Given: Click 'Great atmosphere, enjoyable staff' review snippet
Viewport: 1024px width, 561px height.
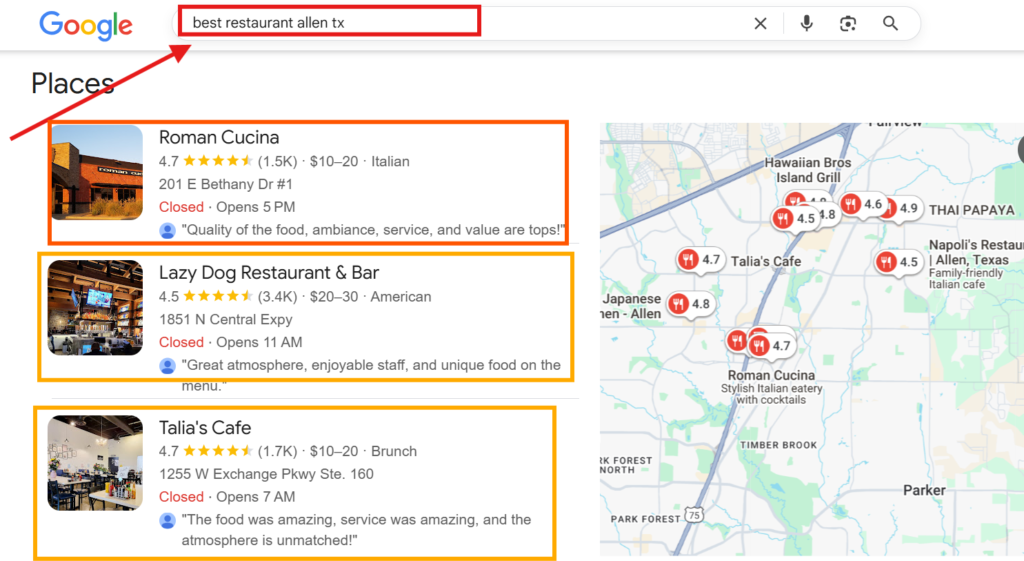Looking at the screenshot, I should 371,376.
